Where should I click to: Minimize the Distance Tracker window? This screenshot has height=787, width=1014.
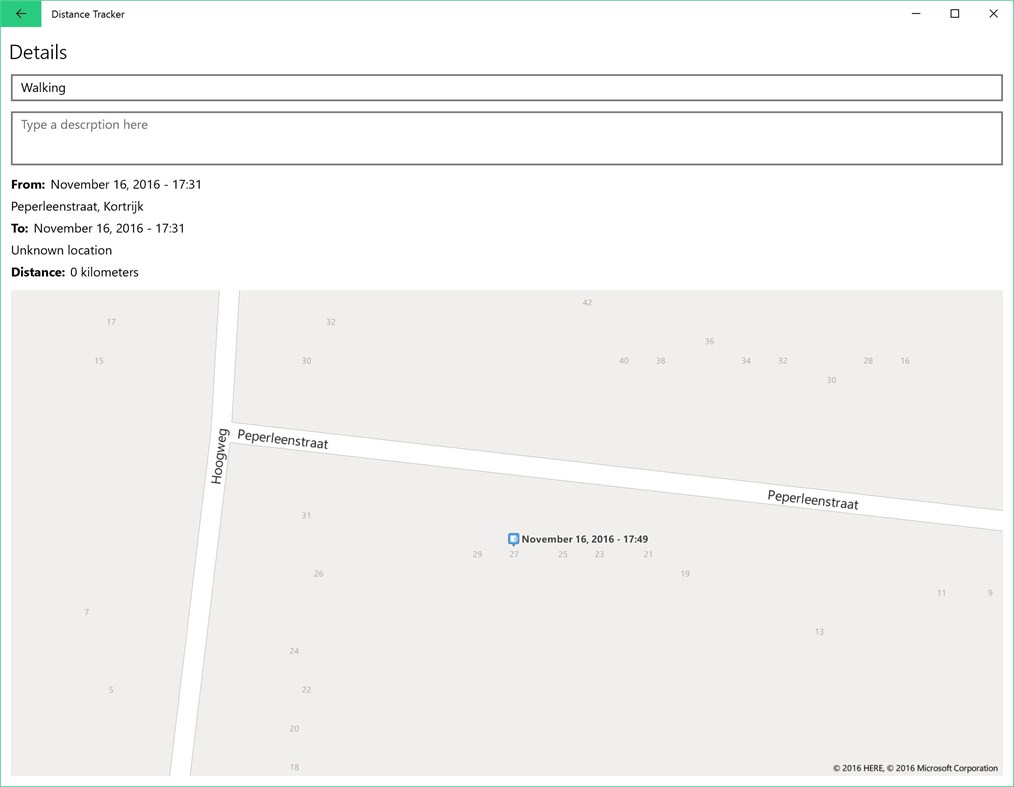click(915, 14)
